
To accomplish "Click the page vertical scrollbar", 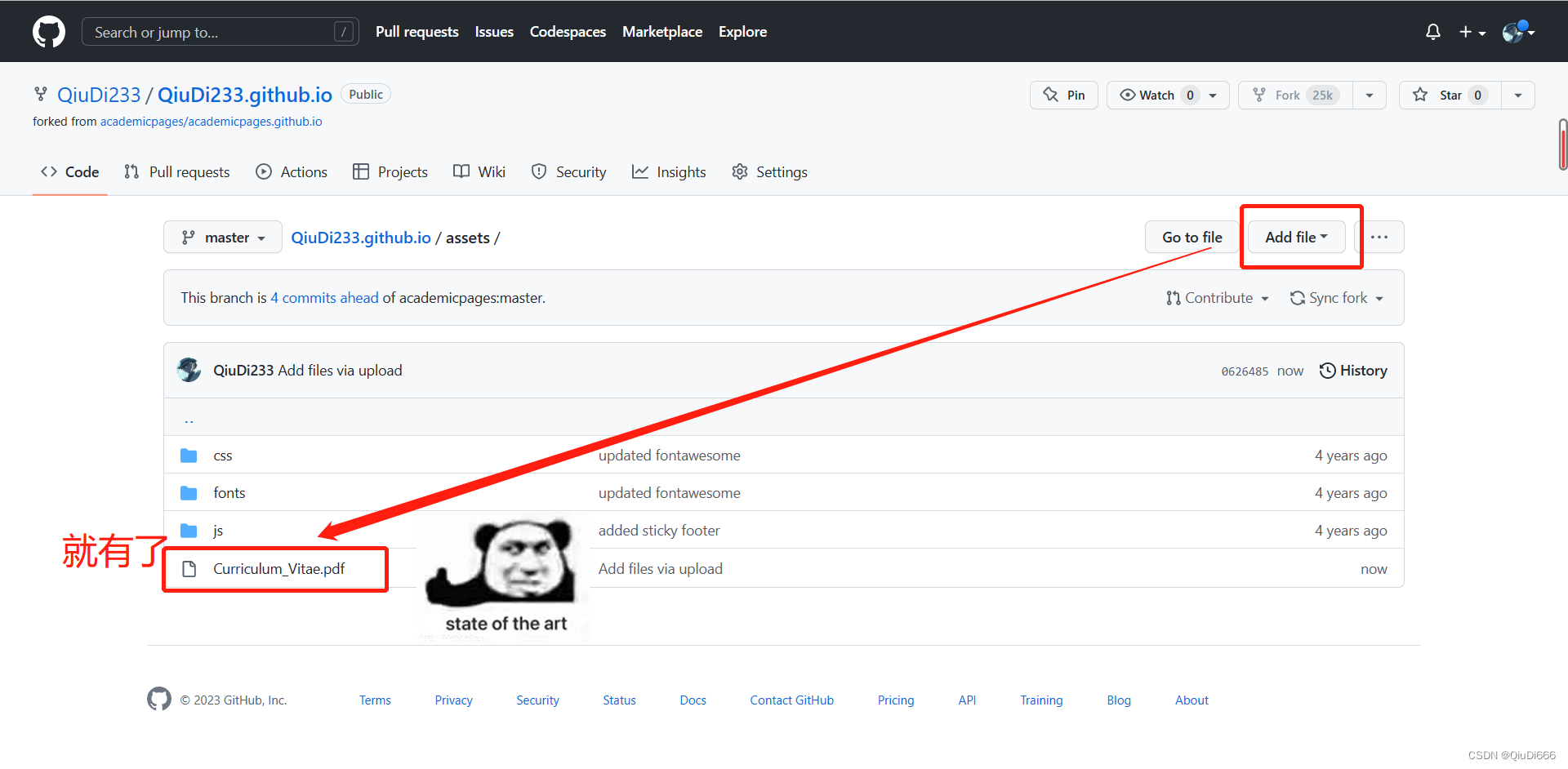I will (x=1562, y=144).
